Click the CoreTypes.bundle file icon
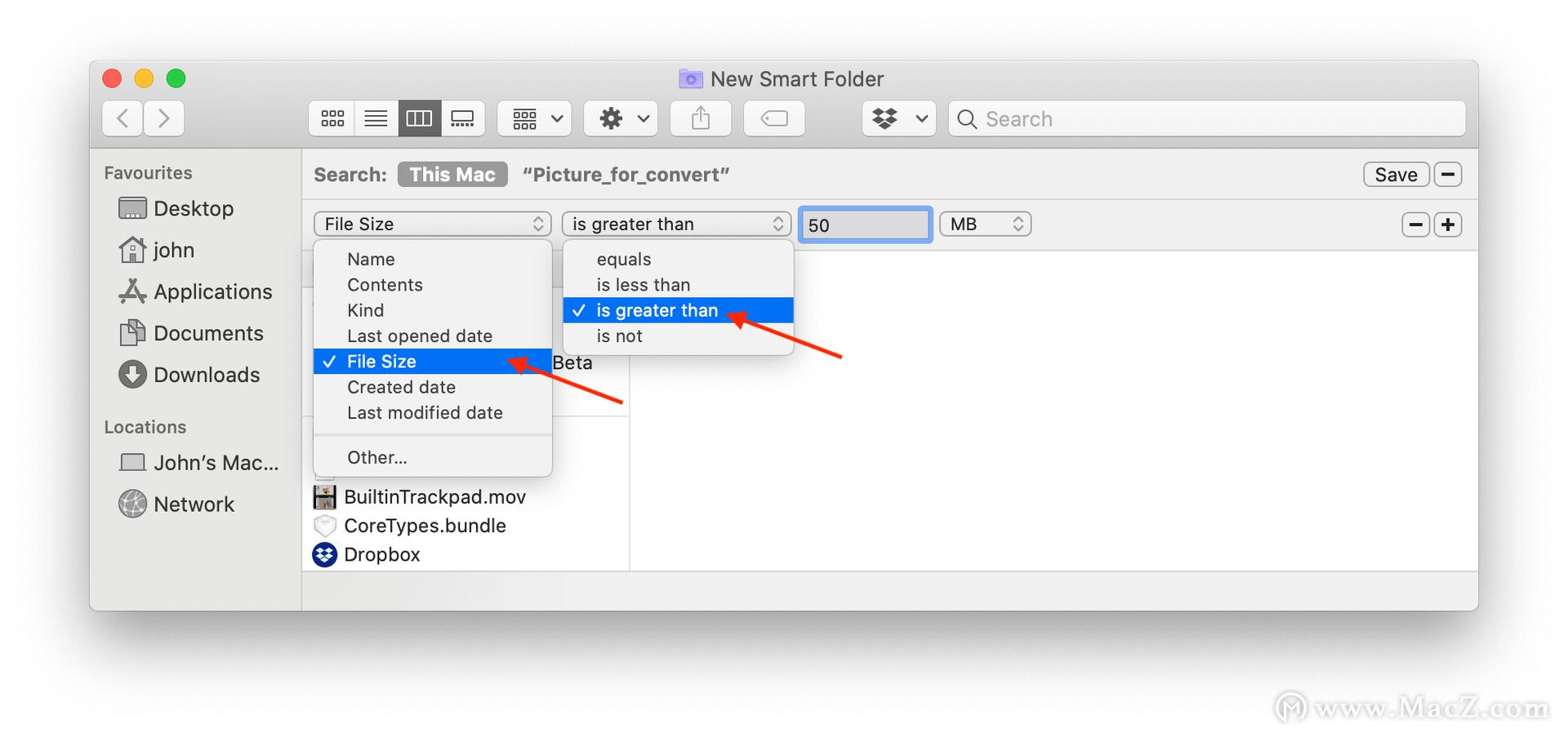Image resolution: width=1568 pixels, height=729 pixels. pos(325,526)
